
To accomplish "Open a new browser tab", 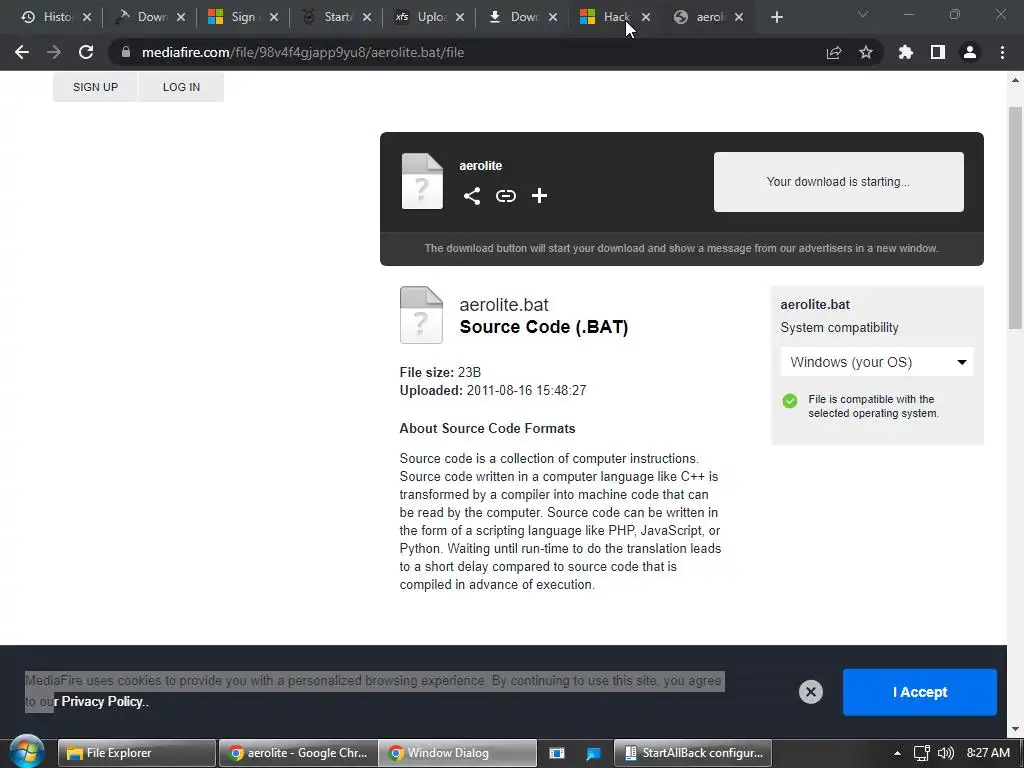I will [776, 17].
